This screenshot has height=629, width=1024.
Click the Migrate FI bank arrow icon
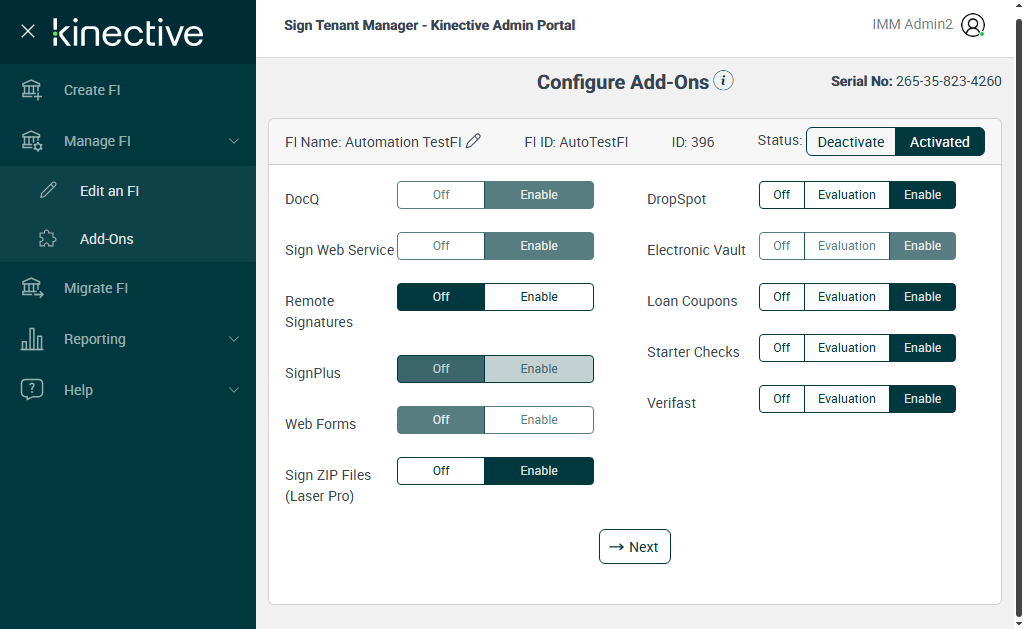pos(31,288)
